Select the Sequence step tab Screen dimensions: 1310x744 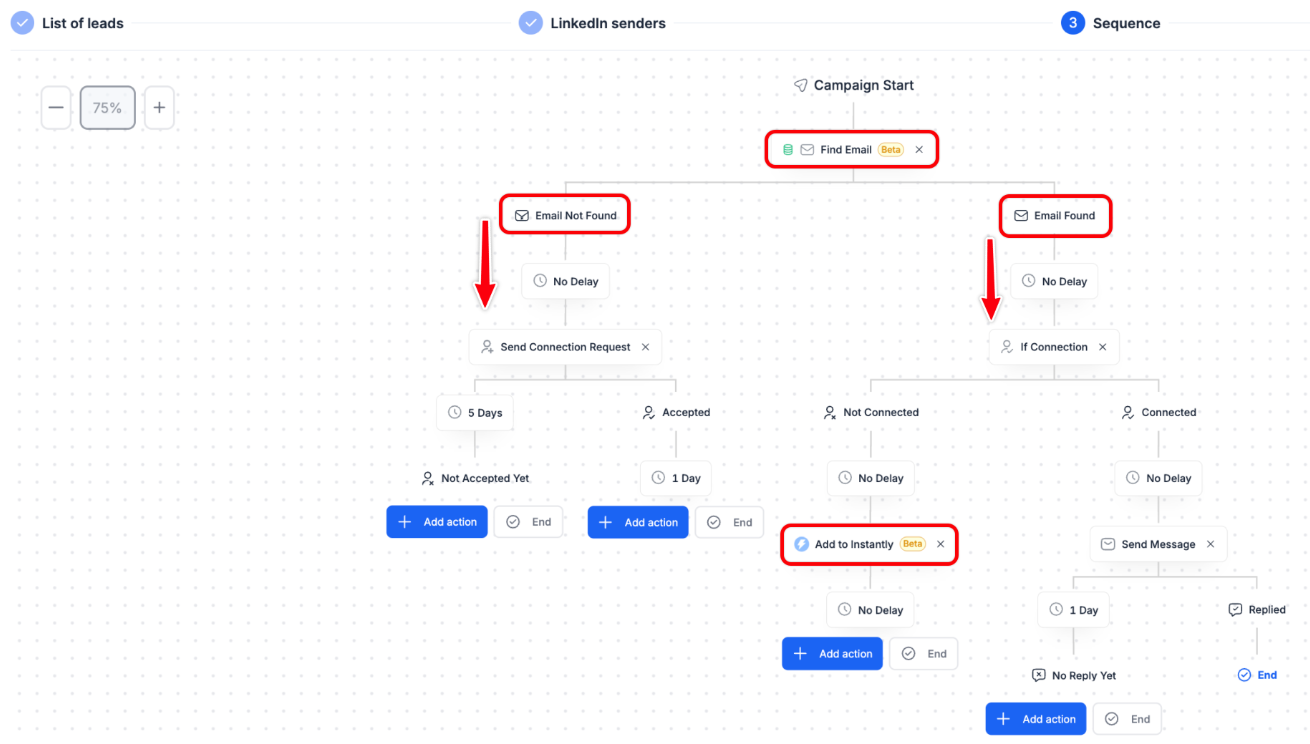coord(1111,23)
